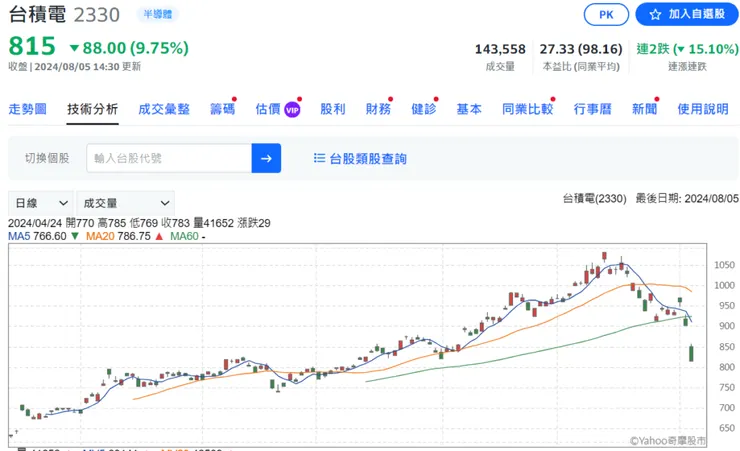Image resolution: width=740 pixels, height=451 pixels.
Task: Click the 143,558 volume value
Action: click(500, 49)
